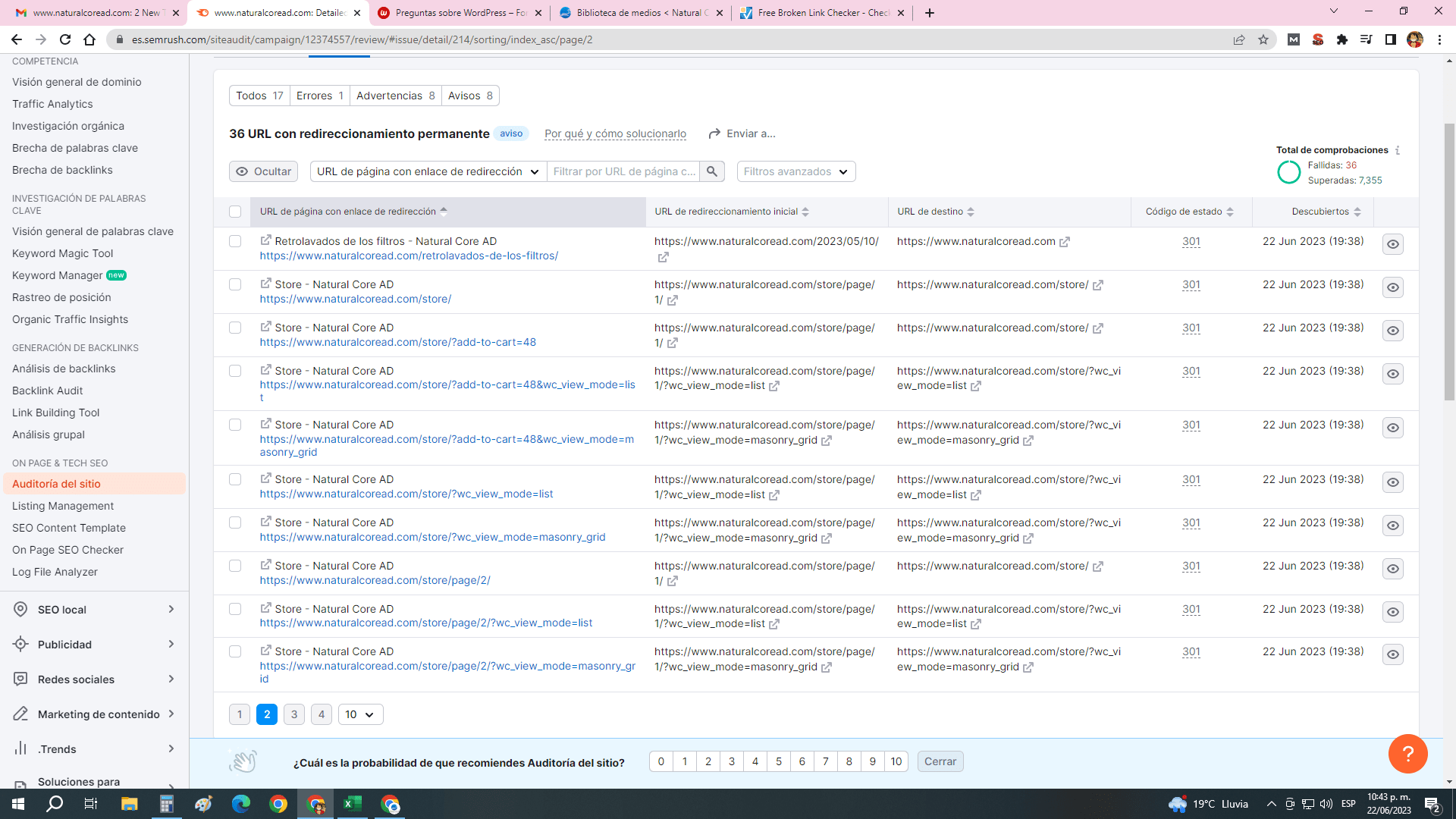Click the Ocultar button
The width and height of the screenshot is (1456, 819).
(263, 171)
